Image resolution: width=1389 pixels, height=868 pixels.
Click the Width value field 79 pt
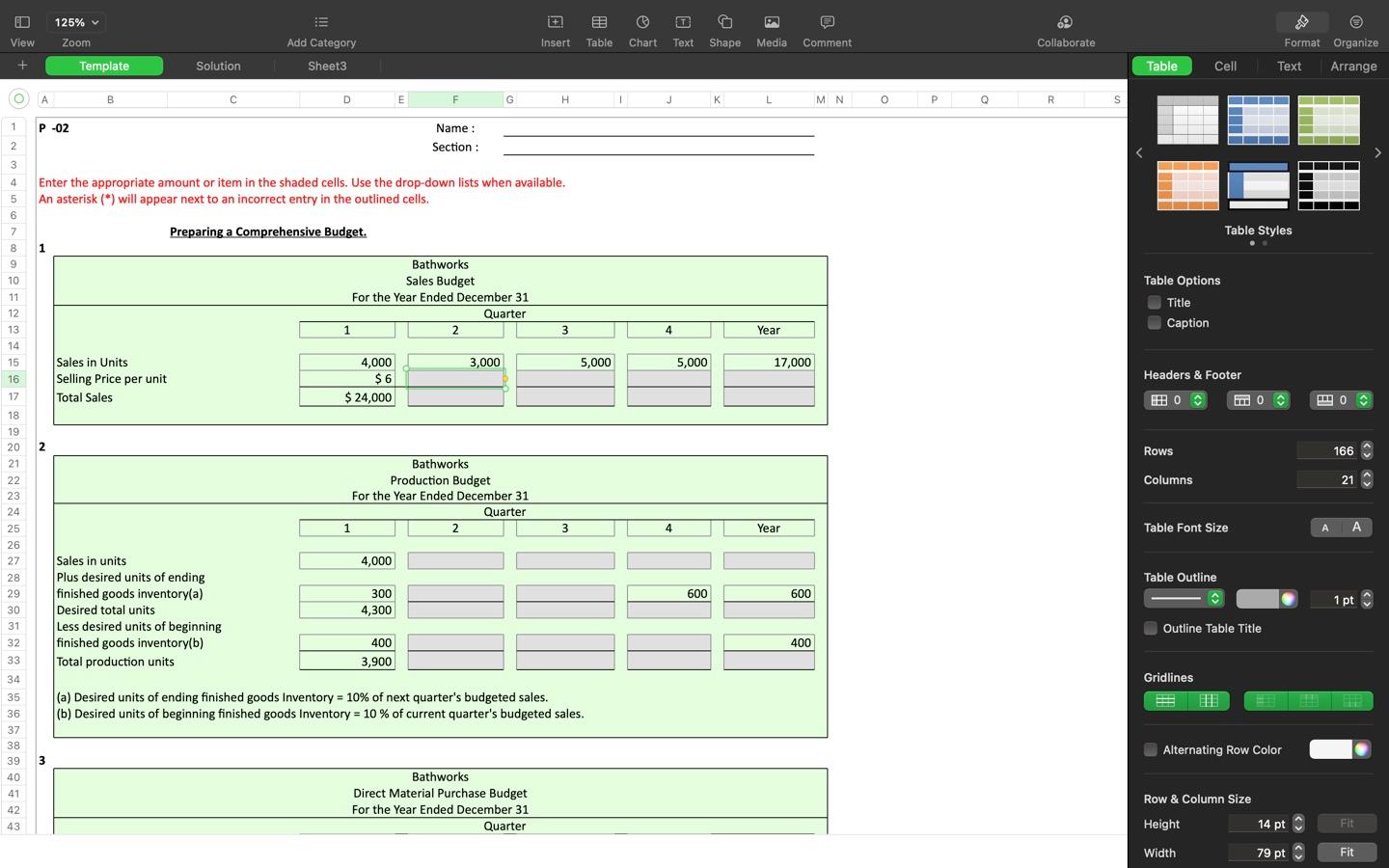(1259, 853)
